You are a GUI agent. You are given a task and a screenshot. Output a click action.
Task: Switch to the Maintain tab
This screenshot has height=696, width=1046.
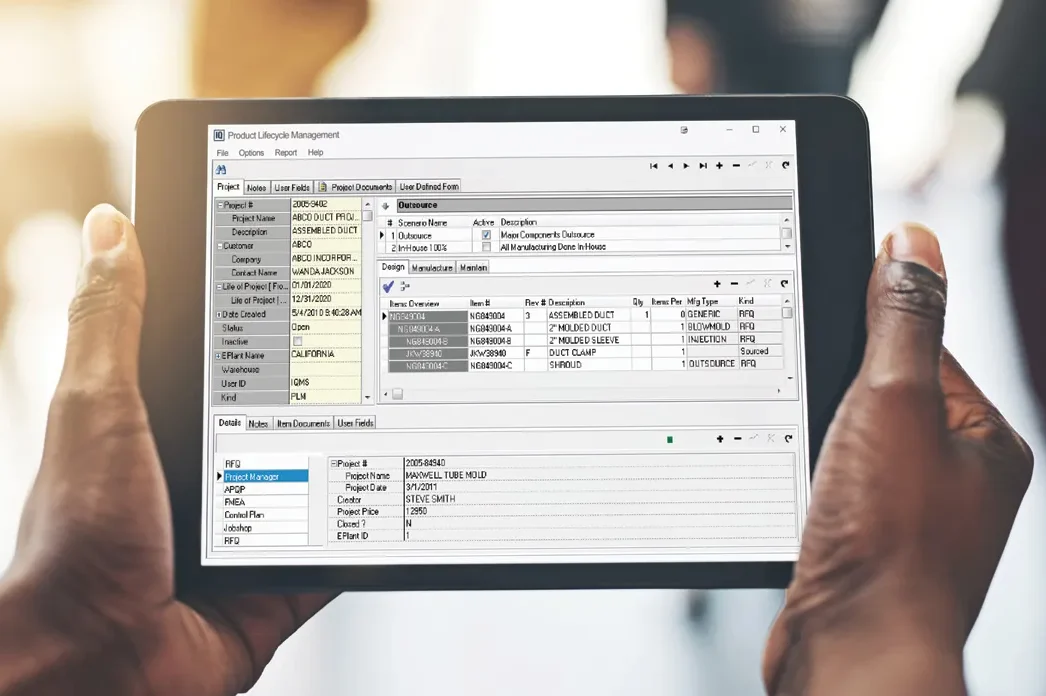473,268
